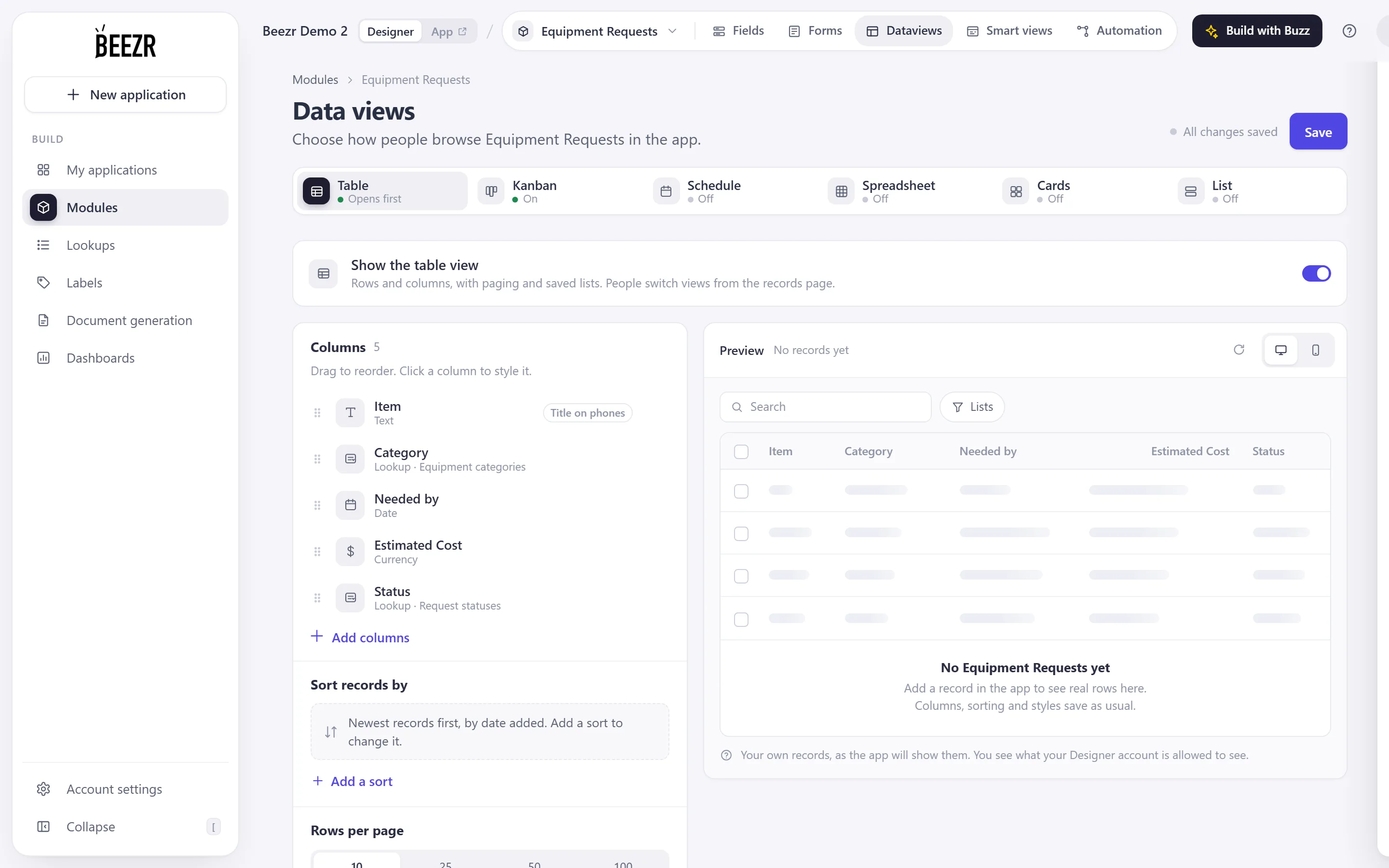Click Add a sort link
The image size is (1389, 868).
tap(352, 781)
